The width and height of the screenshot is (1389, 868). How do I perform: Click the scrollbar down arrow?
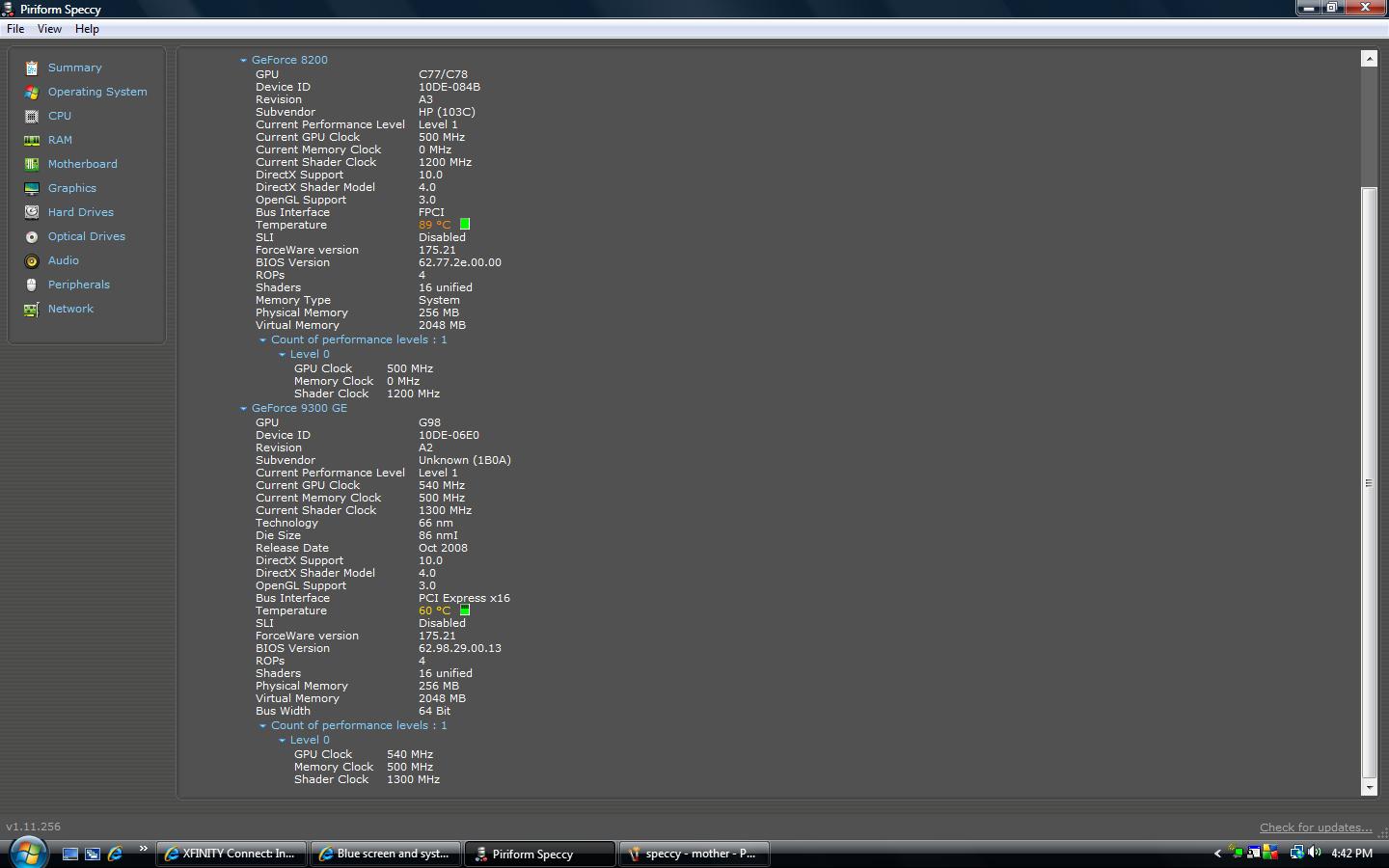(1369, 787)
